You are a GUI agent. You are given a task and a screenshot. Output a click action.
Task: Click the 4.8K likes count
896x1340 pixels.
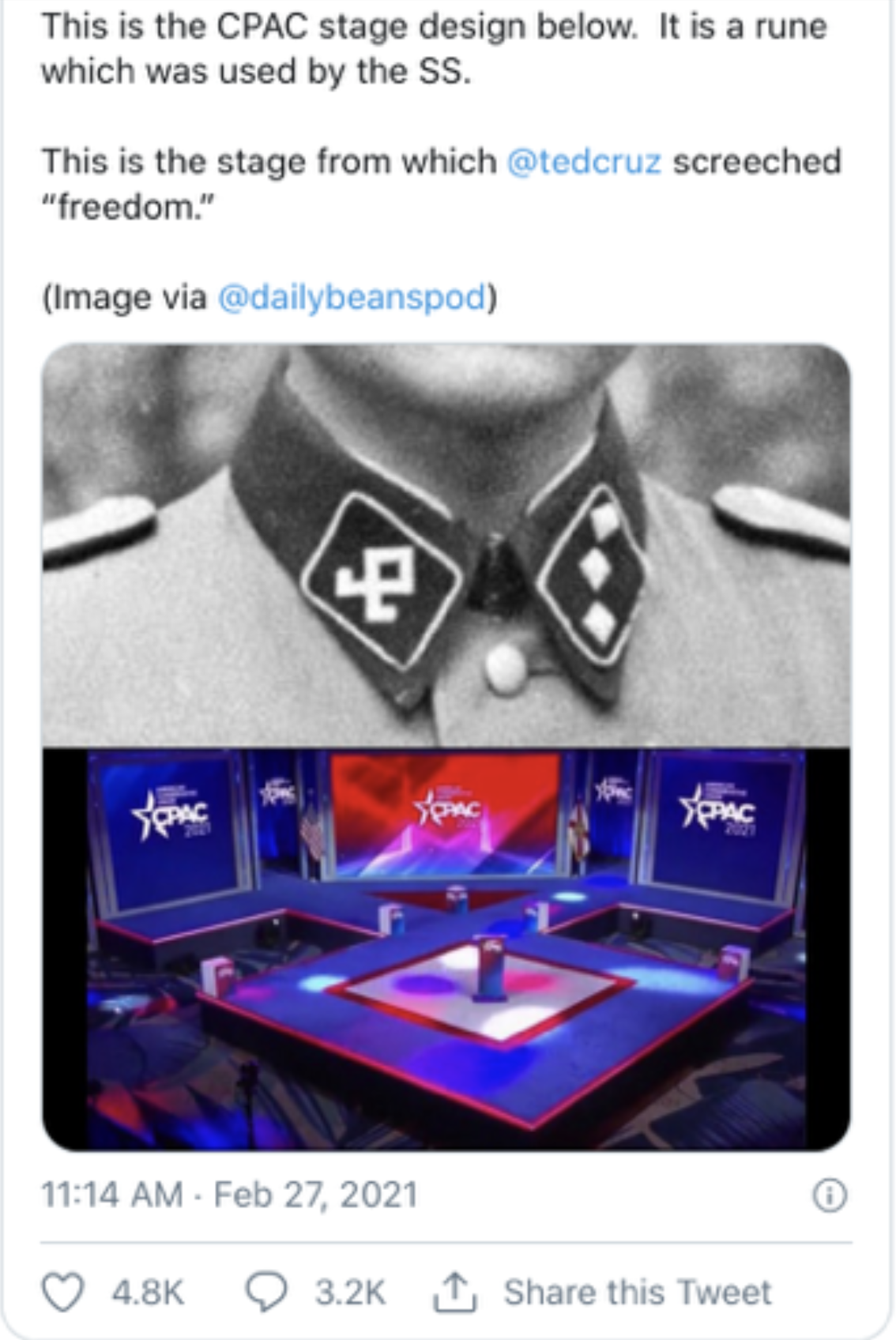(148, 1293)
